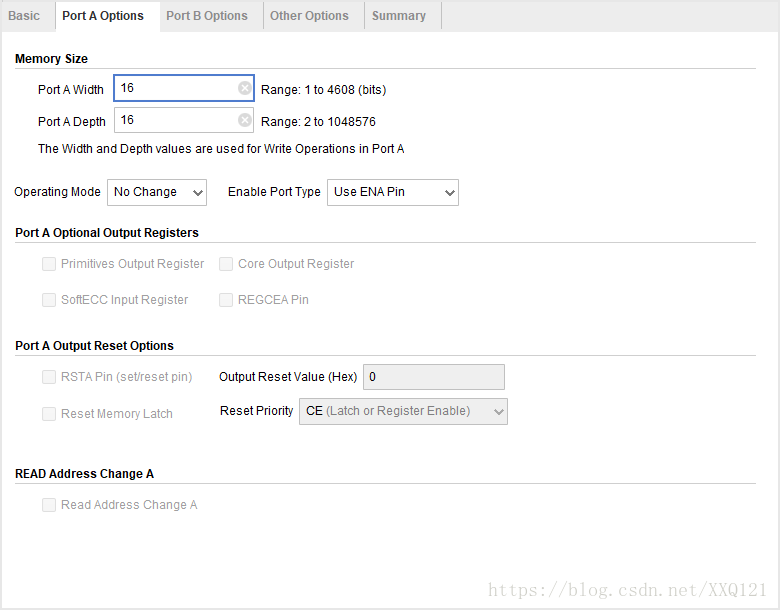Clear the Port A Width field icon
The image size is (780, 610).
[245, 89]
